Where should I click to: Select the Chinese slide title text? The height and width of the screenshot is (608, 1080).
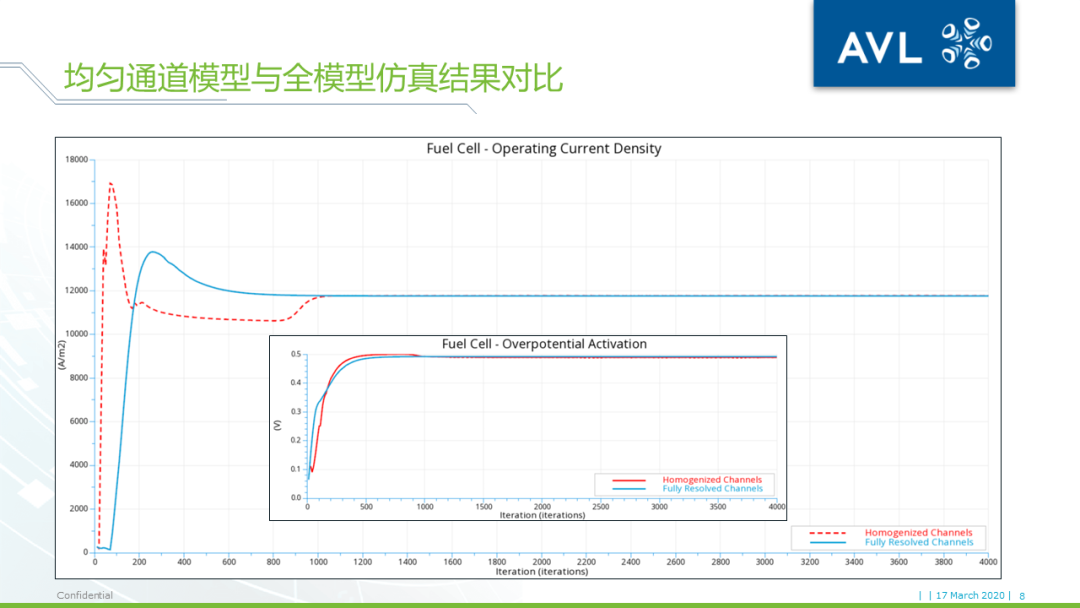[313, 78]
